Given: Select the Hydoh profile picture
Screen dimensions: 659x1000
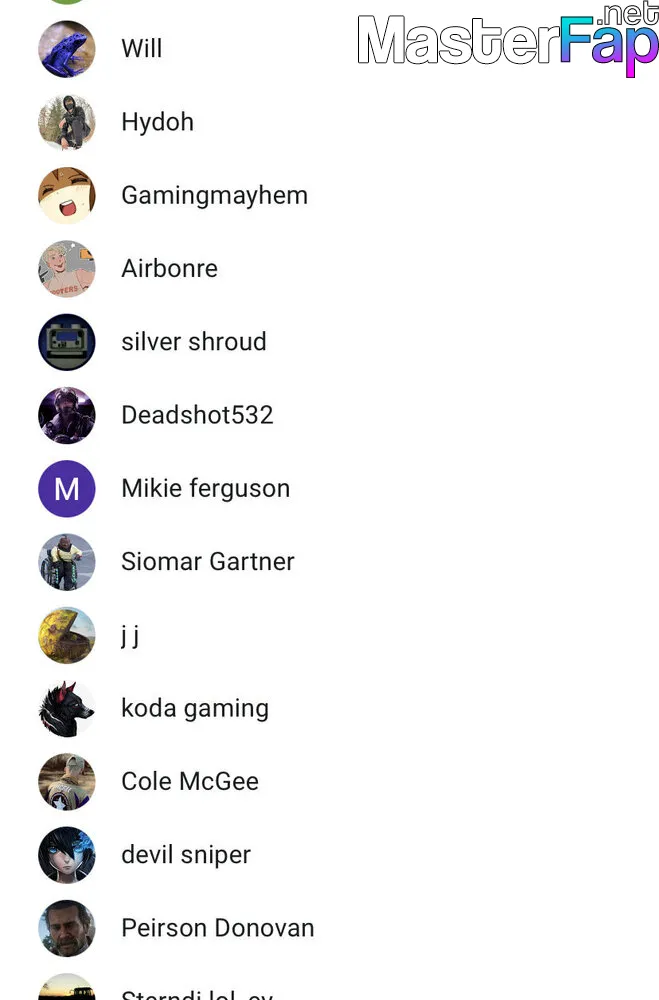Looking at the screenshot, I should [x=67, y=122].
